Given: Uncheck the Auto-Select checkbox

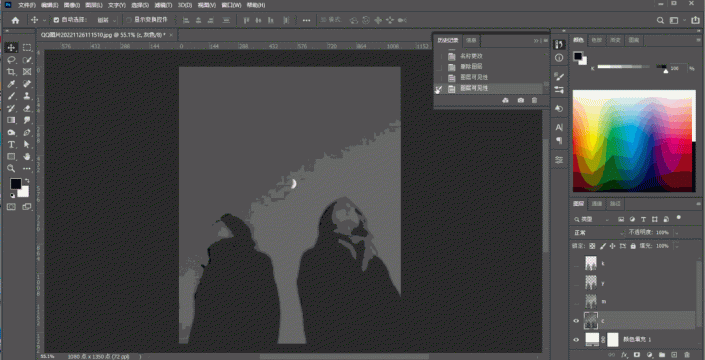Looking at the screenshot, I should coord(56,20).
